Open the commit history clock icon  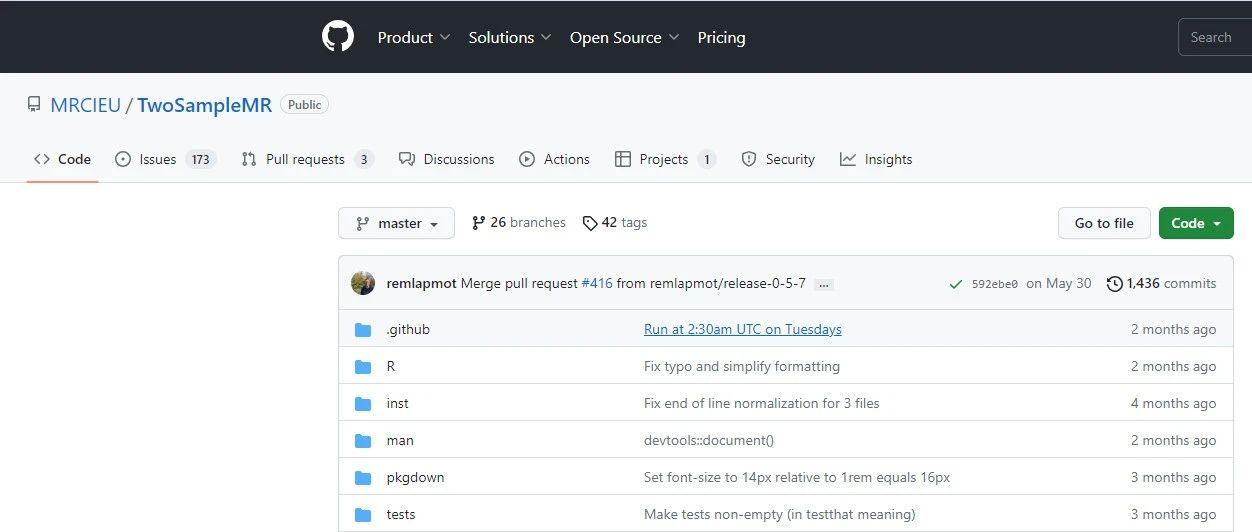[x=1114, y=284]
